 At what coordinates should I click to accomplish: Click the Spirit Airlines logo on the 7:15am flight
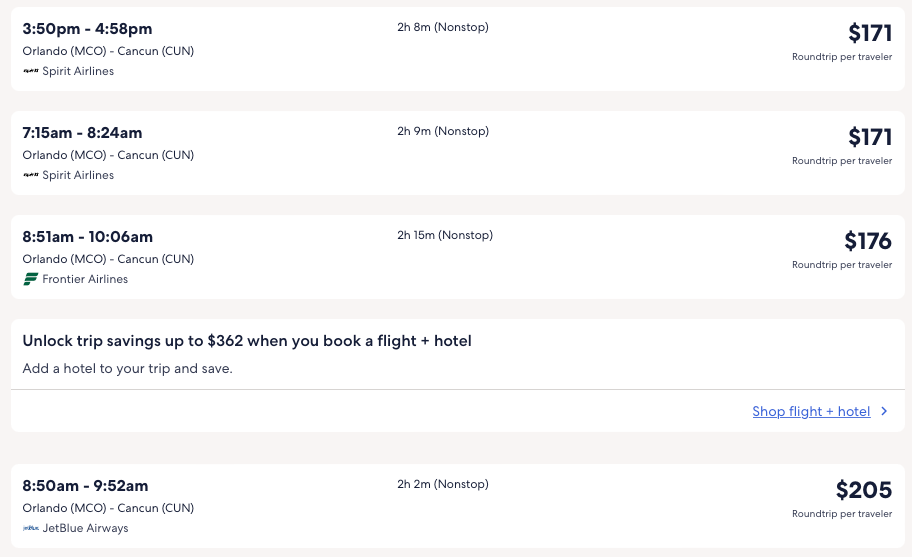click(x=30, y=176)
